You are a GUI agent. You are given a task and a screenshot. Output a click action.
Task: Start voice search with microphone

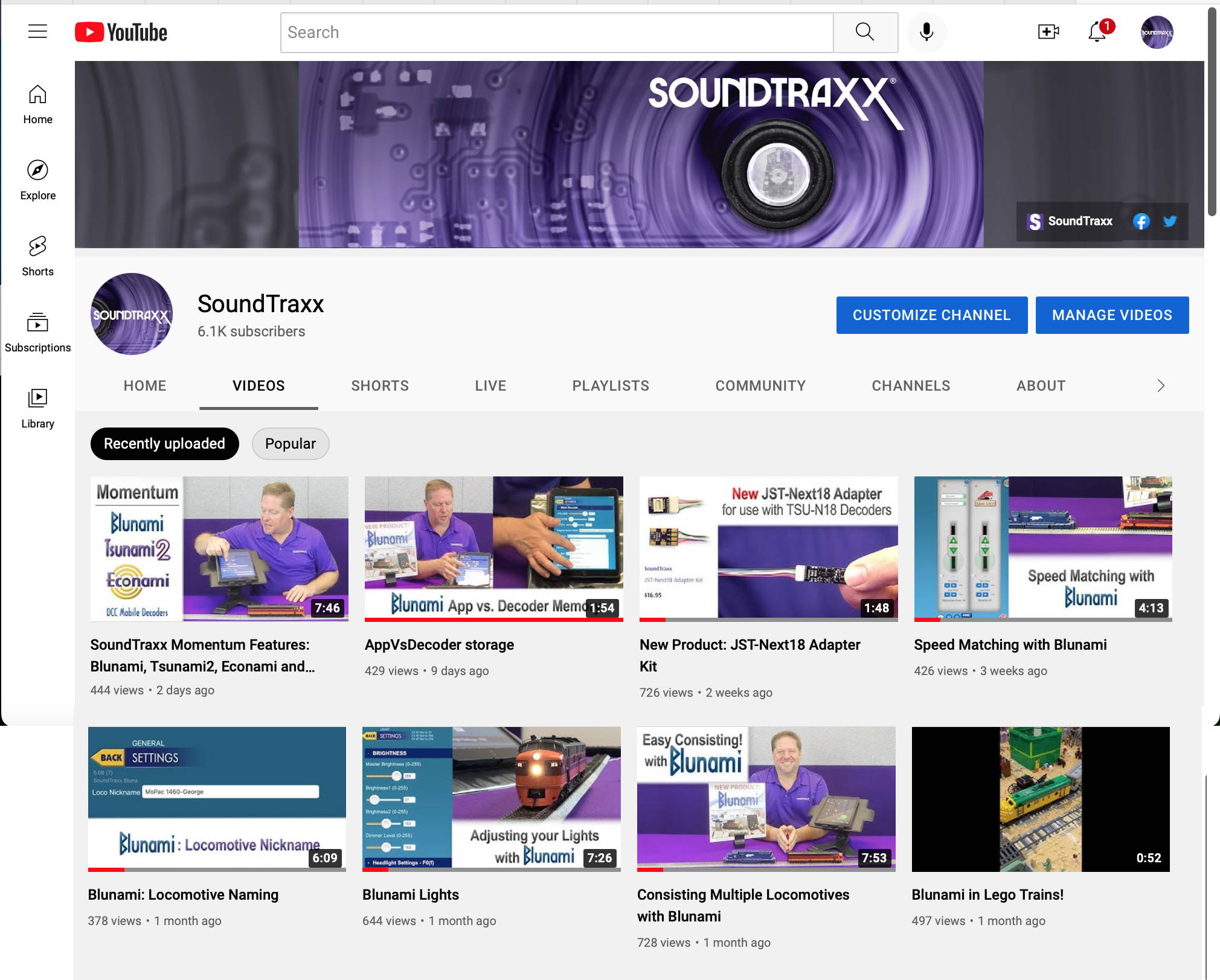pos(926,32)
